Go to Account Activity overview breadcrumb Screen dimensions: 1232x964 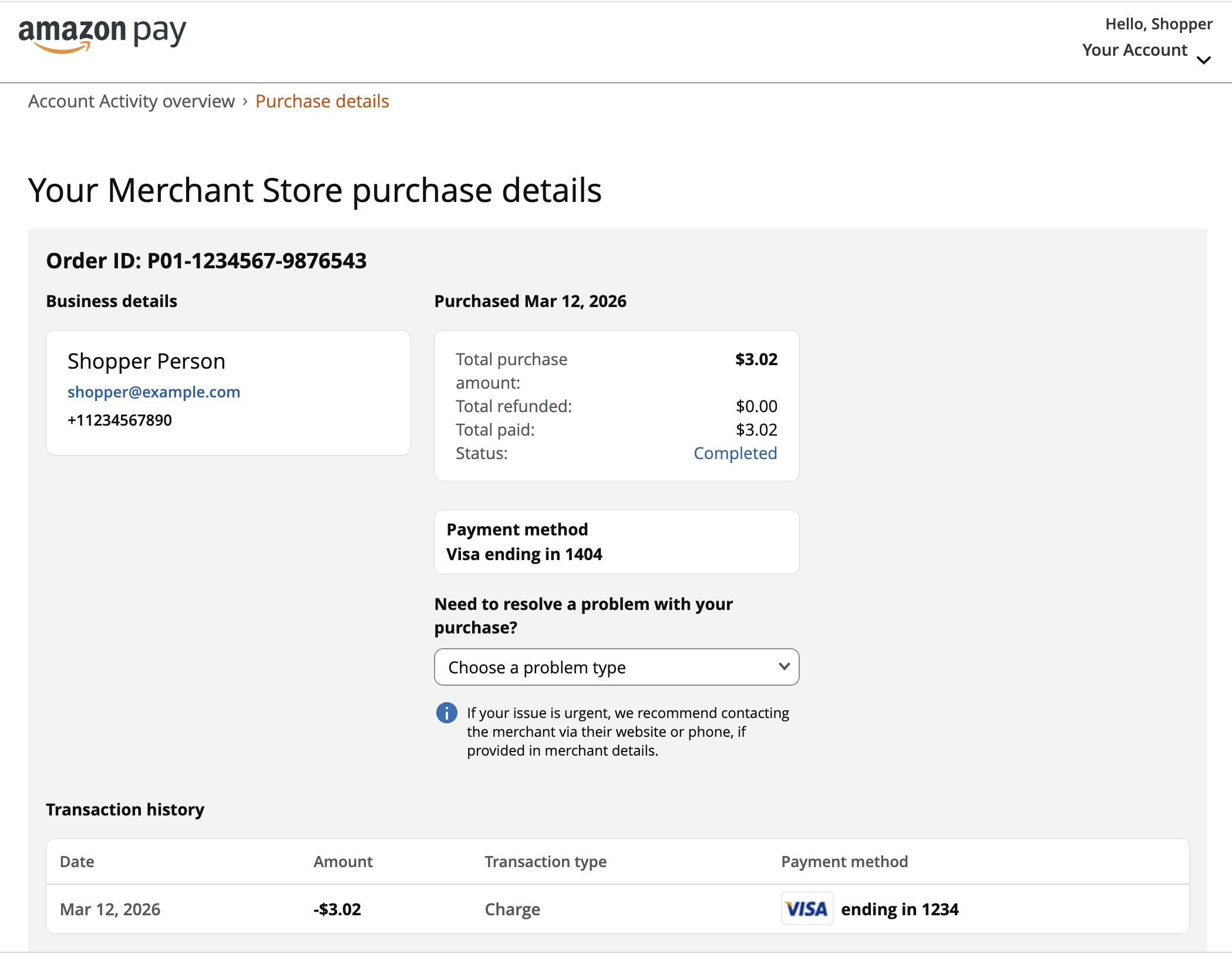132,101
